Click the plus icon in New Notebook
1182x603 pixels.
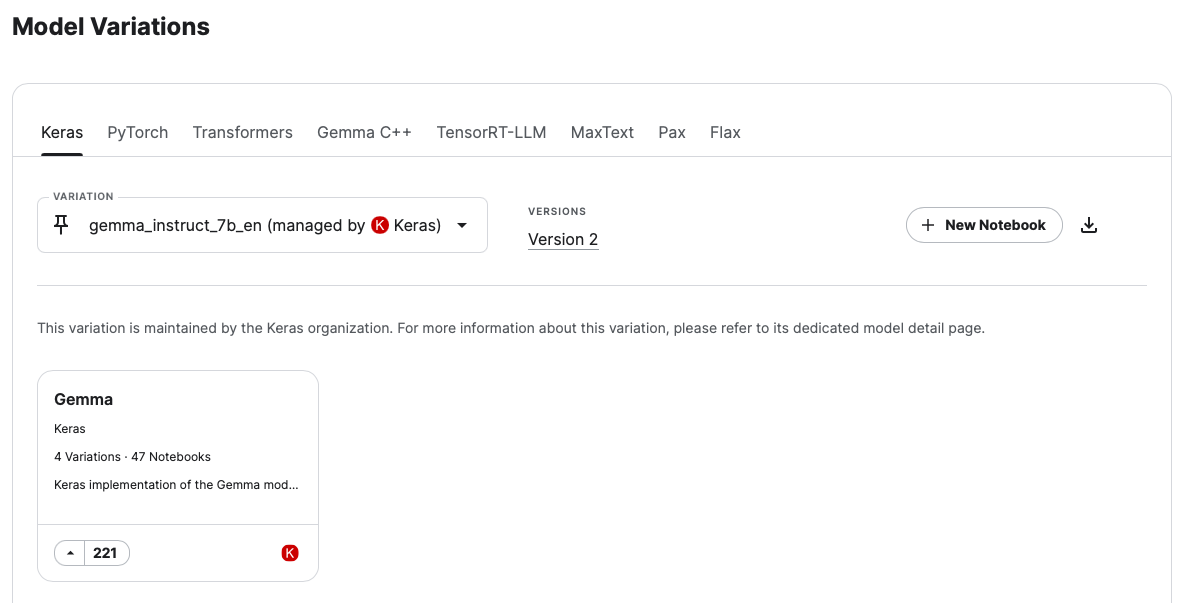click(x=928, y=225)
